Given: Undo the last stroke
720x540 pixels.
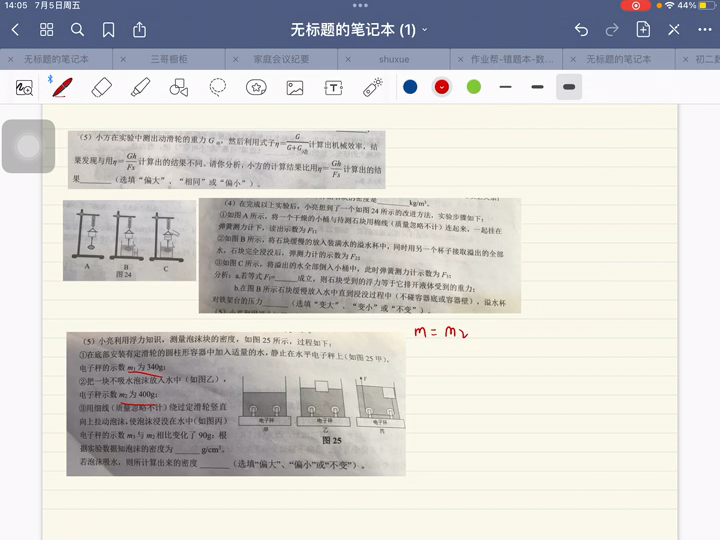Looking at the screenshot, I should point(581,30).
